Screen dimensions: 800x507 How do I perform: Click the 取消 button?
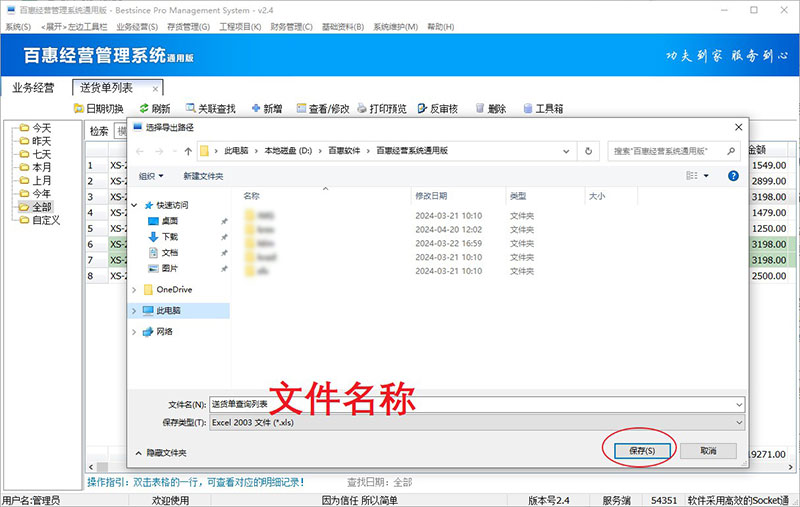(708, 451)
